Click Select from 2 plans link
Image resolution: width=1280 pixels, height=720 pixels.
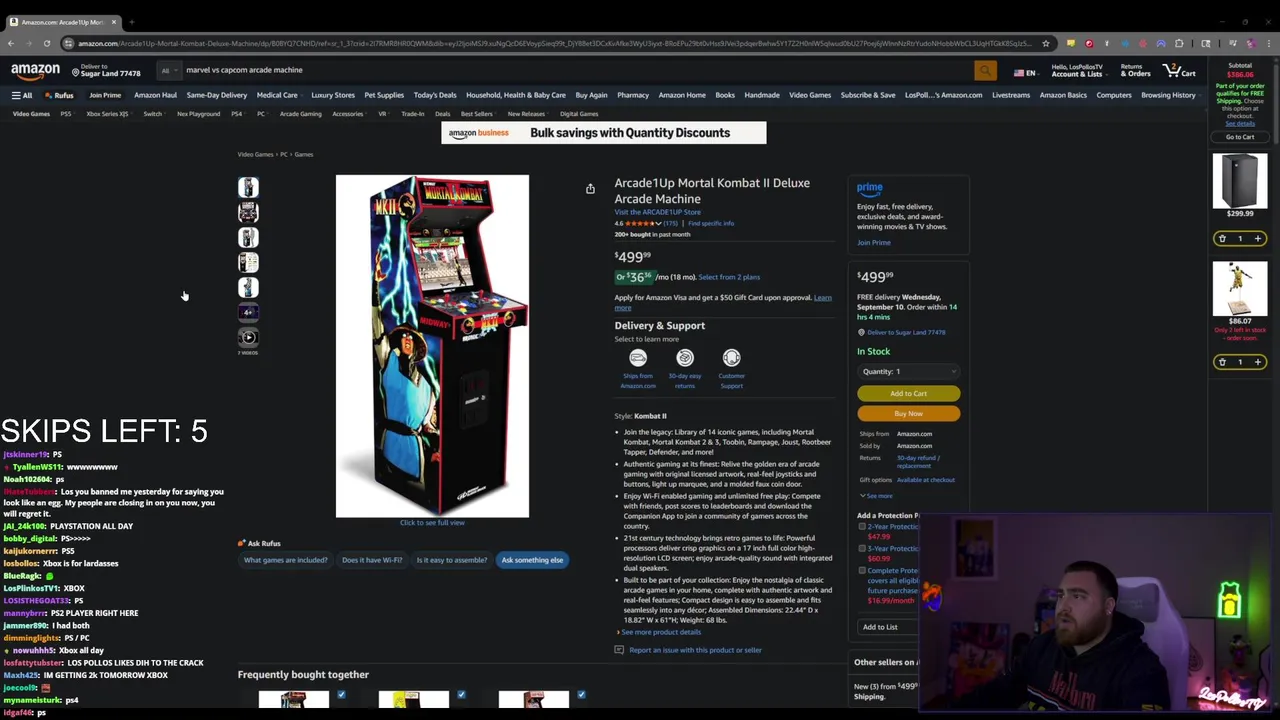click(729, 277)
